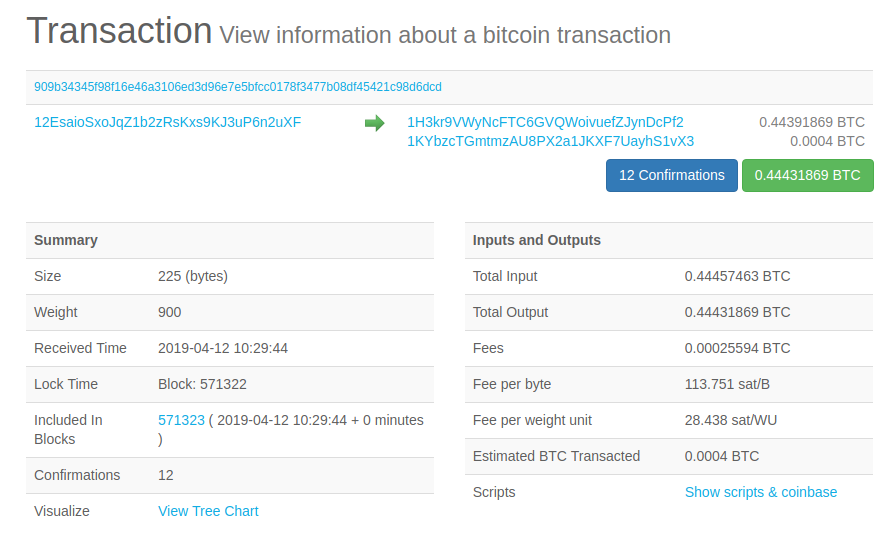Select the Size value 225 (bytes)
The image size is (892, 534).
[x=193, y=276]
